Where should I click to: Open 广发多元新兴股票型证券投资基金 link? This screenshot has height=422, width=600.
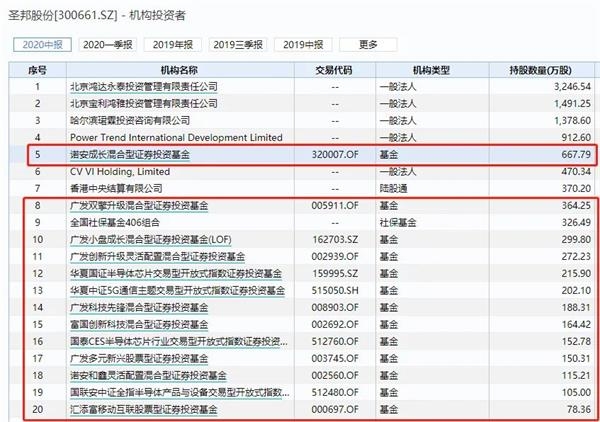(139, 358)
